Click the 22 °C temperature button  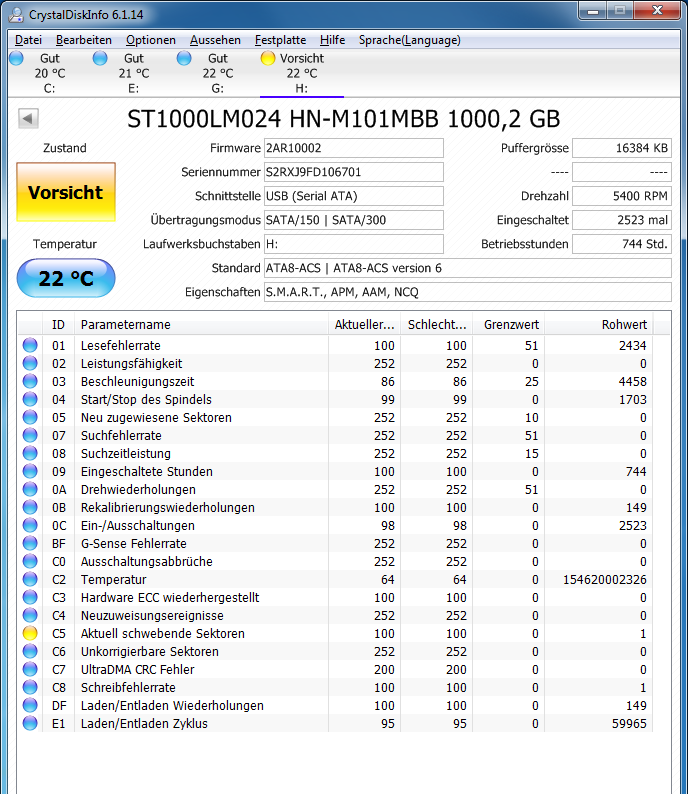[x=66, y=278]
